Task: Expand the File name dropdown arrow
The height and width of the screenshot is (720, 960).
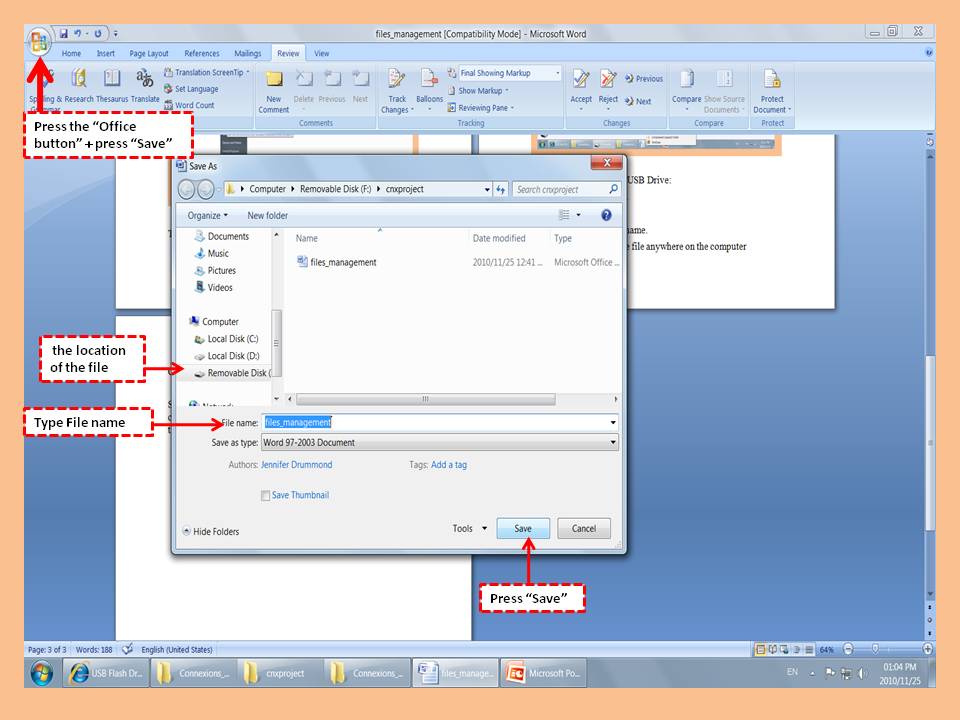Action: click(x=612, y=422)
